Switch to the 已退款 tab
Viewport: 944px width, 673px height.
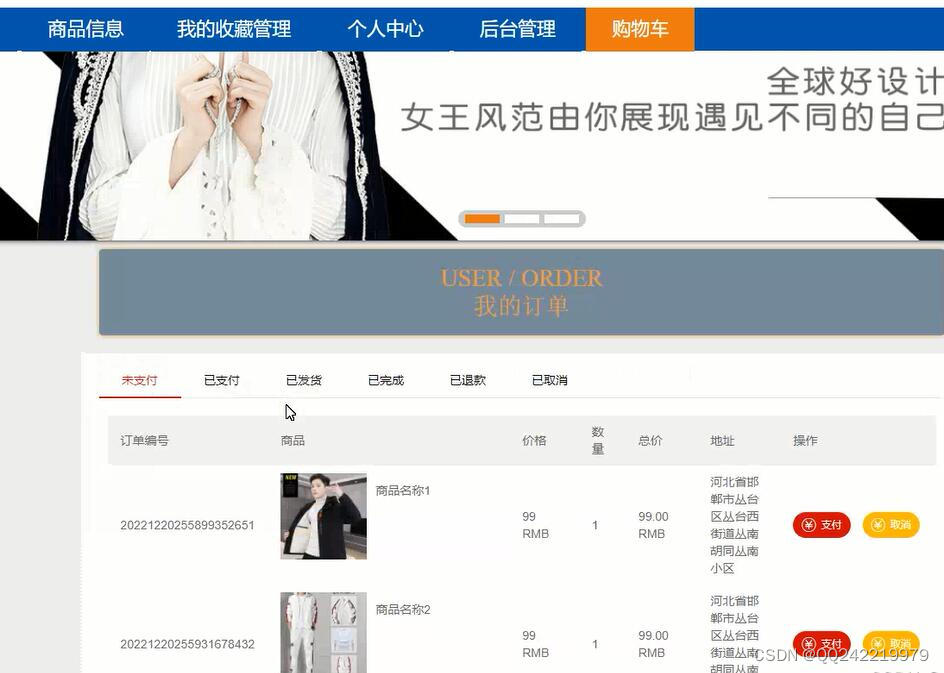coord(467,380)
